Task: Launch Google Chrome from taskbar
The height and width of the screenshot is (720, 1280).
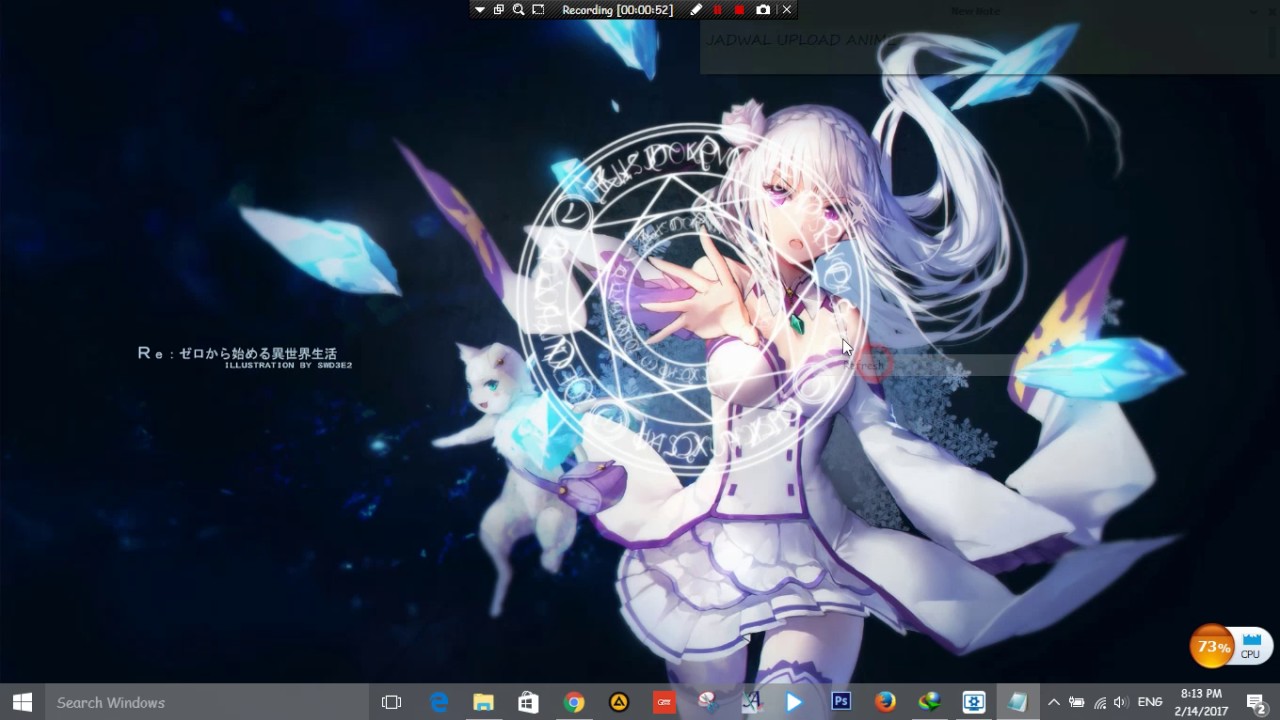Action: (x=574, y=702)
